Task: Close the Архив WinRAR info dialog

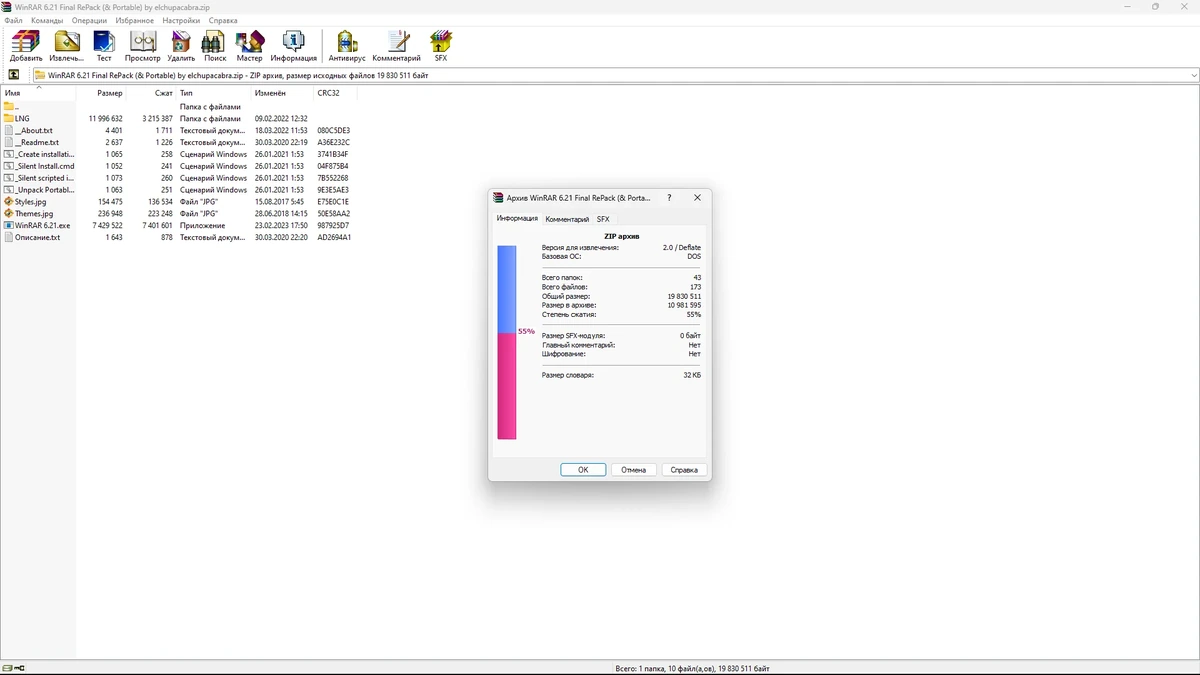Action: coord(697,198)
